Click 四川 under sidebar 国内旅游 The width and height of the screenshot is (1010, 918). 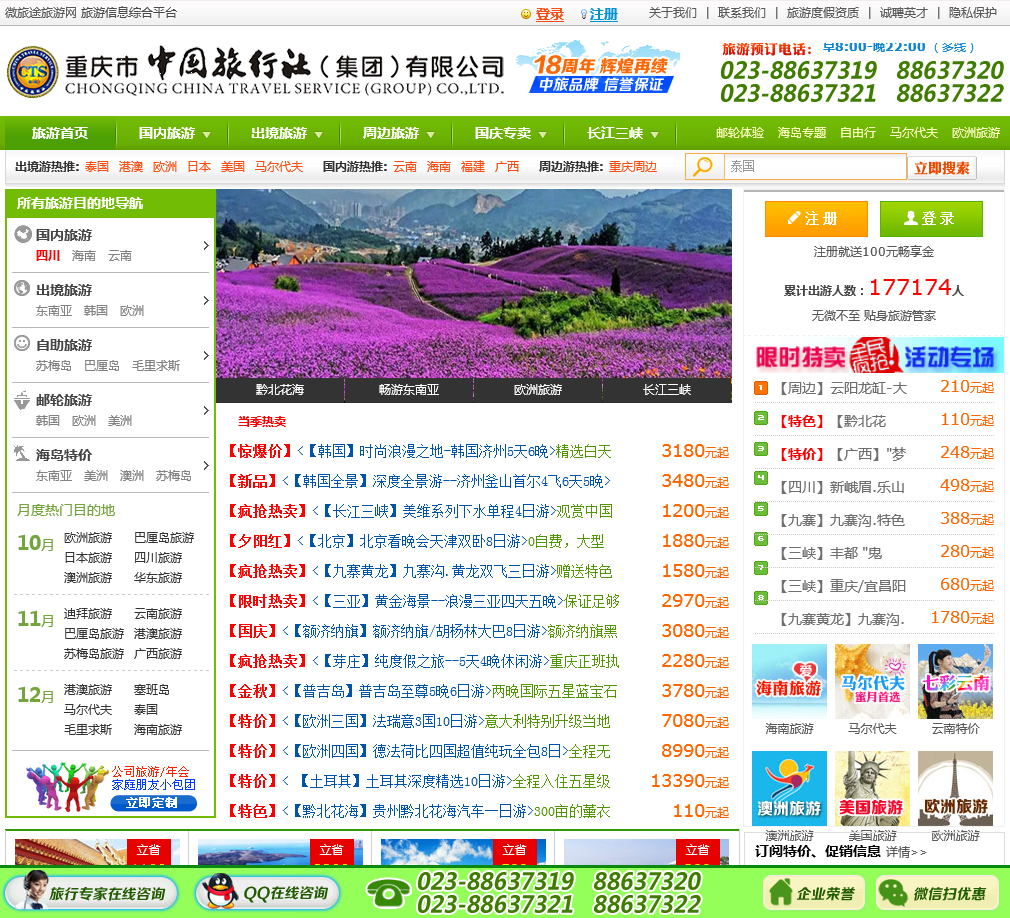[48, 256]
